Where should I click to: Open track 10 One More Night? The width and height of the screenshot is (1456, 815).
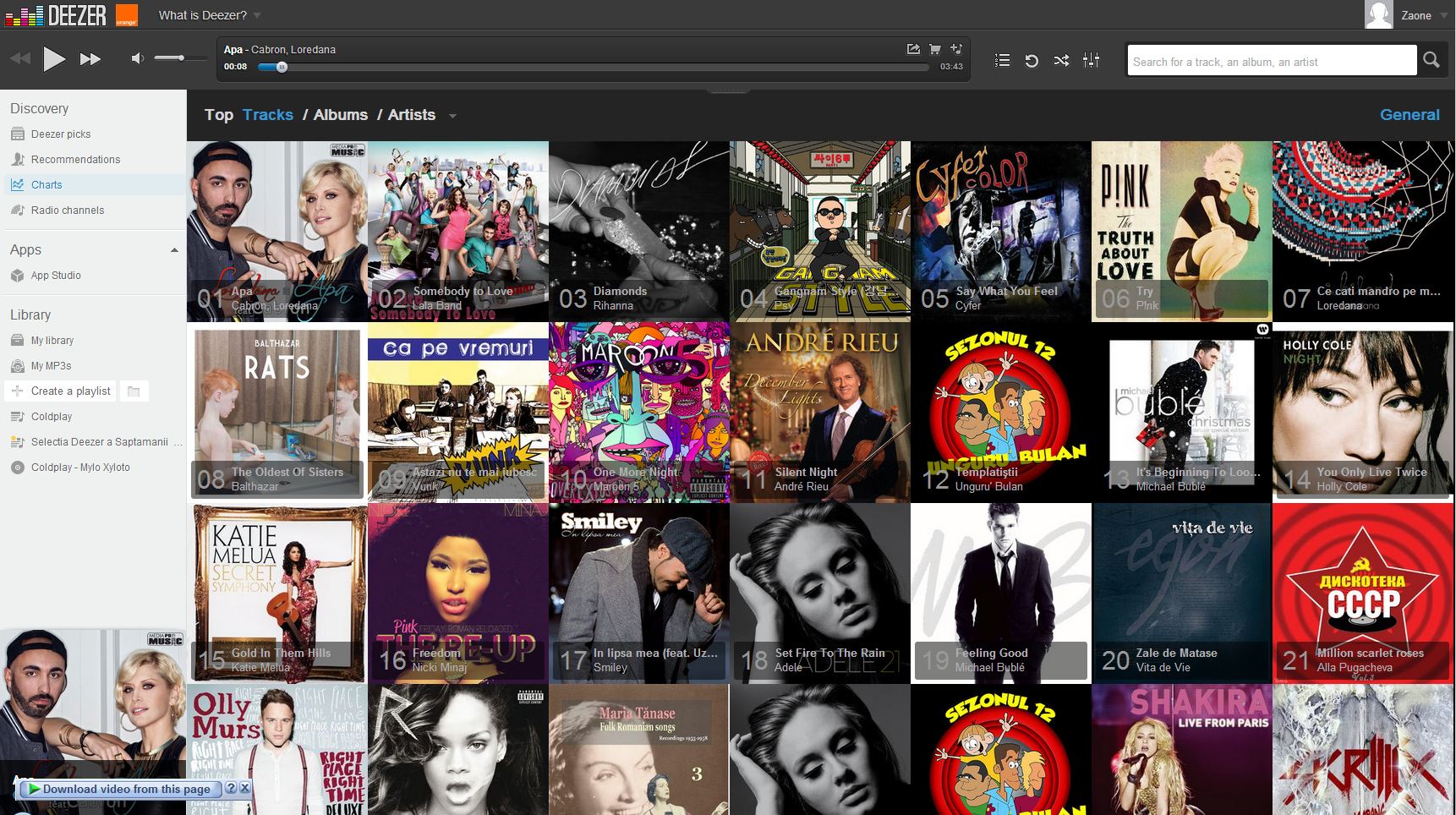[639, 413]
